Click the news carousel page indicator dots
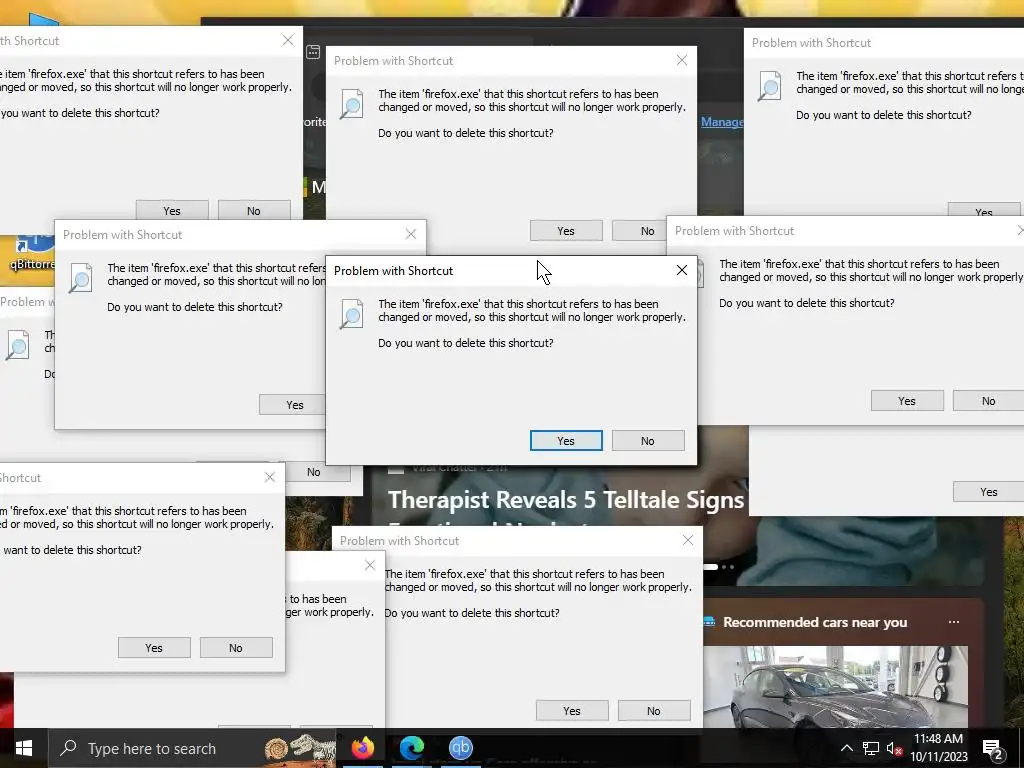The height and width of the screenshot is (768, 1024). point(719,567)
